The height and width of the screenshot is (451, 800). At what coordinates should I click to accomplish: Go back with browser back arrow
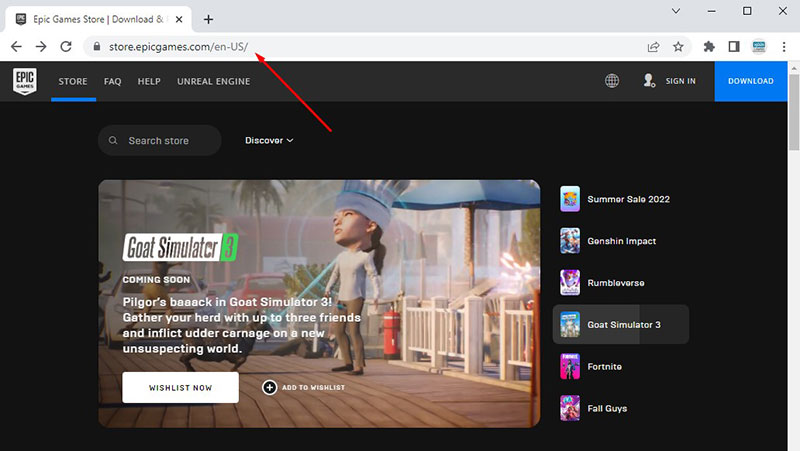(16, 46)
